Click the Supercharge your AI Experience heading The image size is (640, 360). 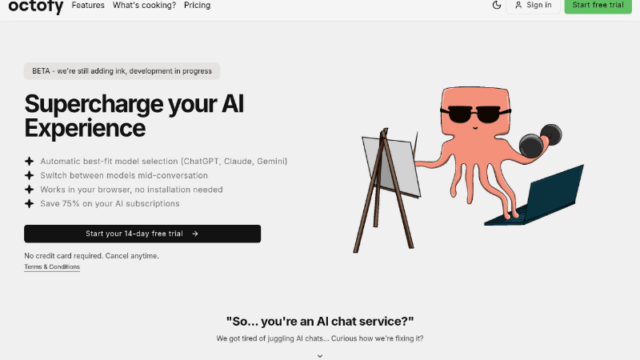[x=134, y=116]
